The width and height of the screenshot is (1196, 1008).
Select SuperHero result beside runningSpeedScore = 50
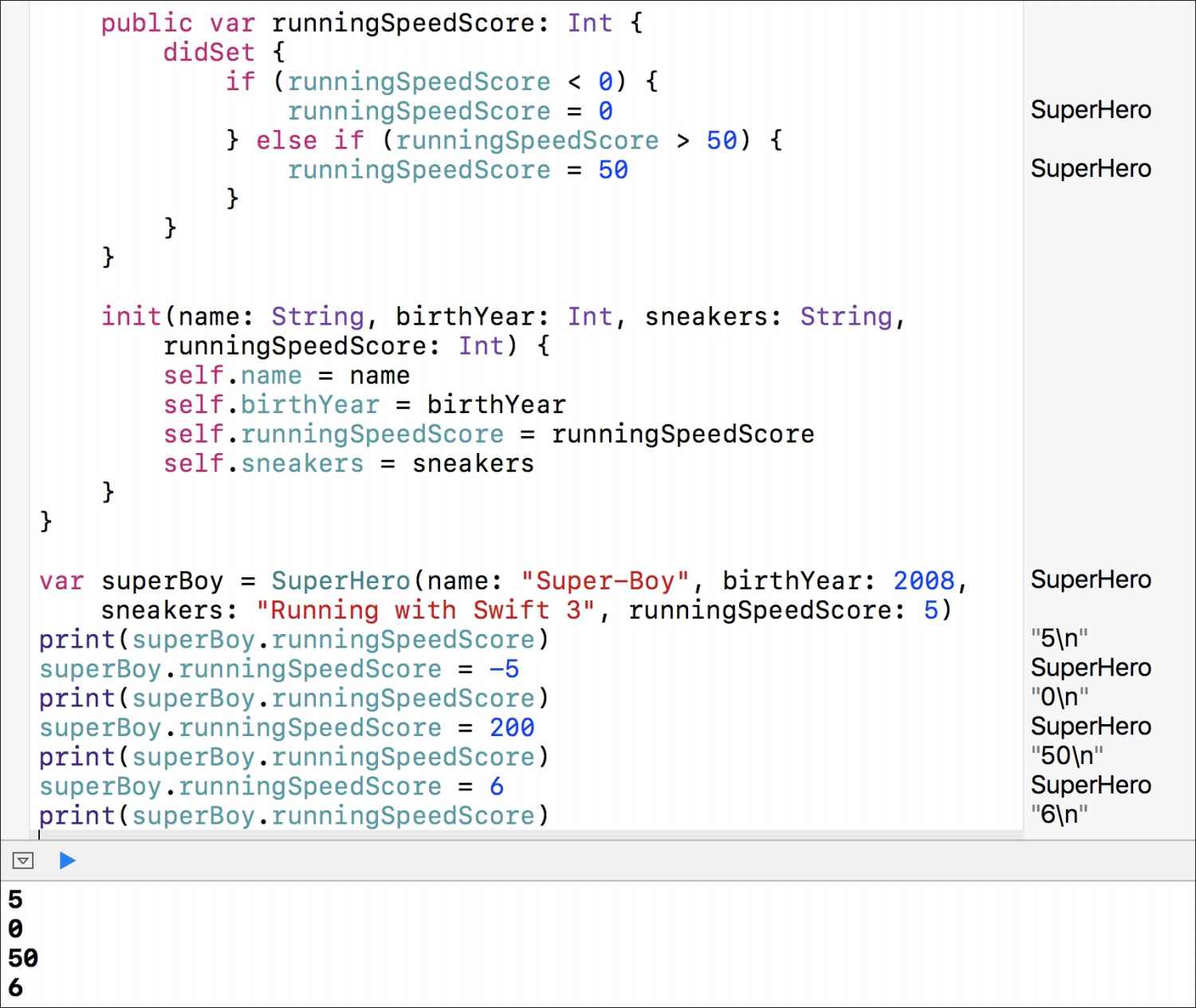coord(1091,169)
